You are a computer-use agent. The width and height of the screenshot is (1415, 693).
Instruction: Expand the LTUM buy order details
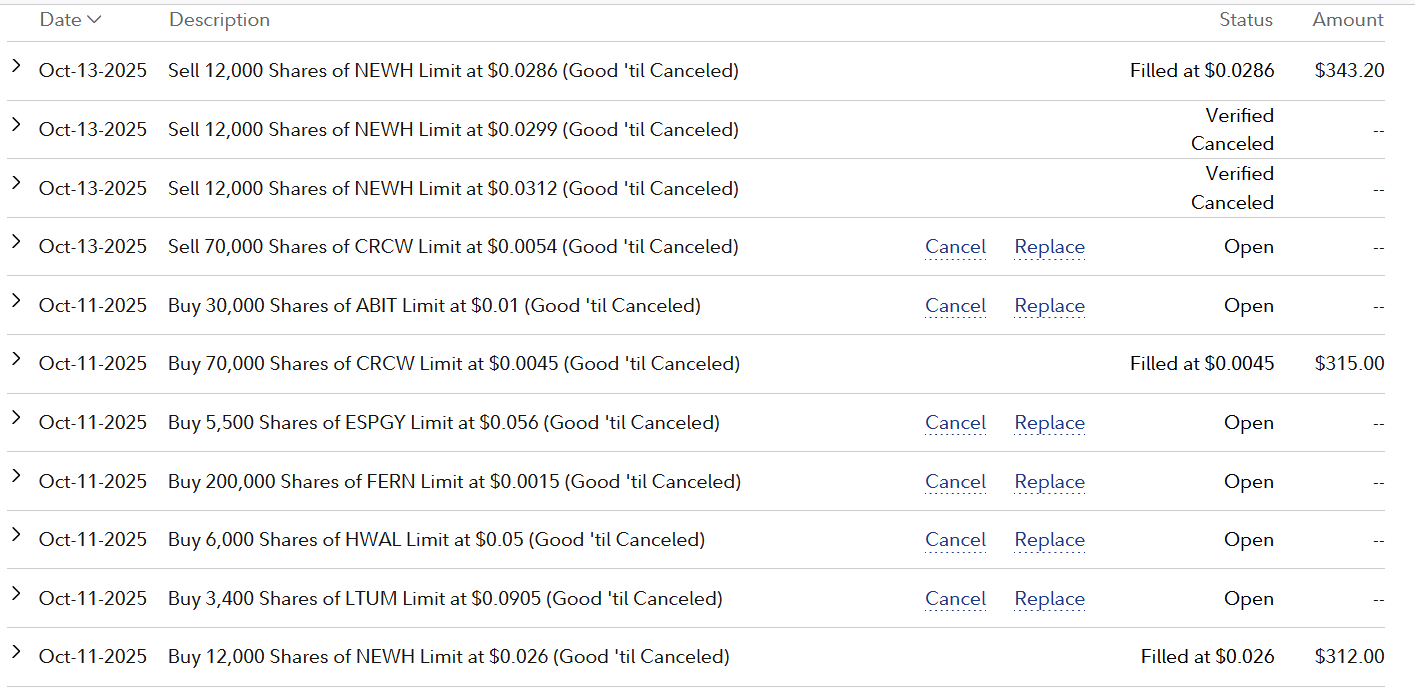(16, 593)
